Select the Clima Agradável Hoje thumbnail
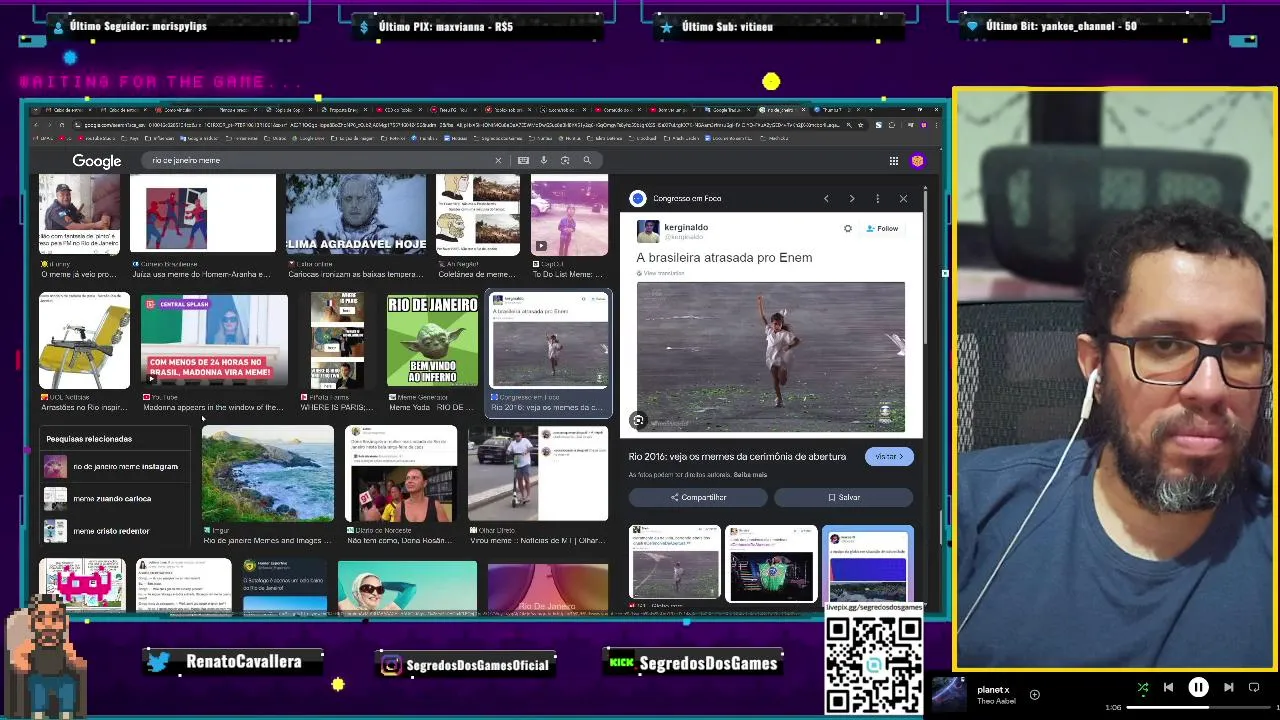 click(x=356, y=214)
